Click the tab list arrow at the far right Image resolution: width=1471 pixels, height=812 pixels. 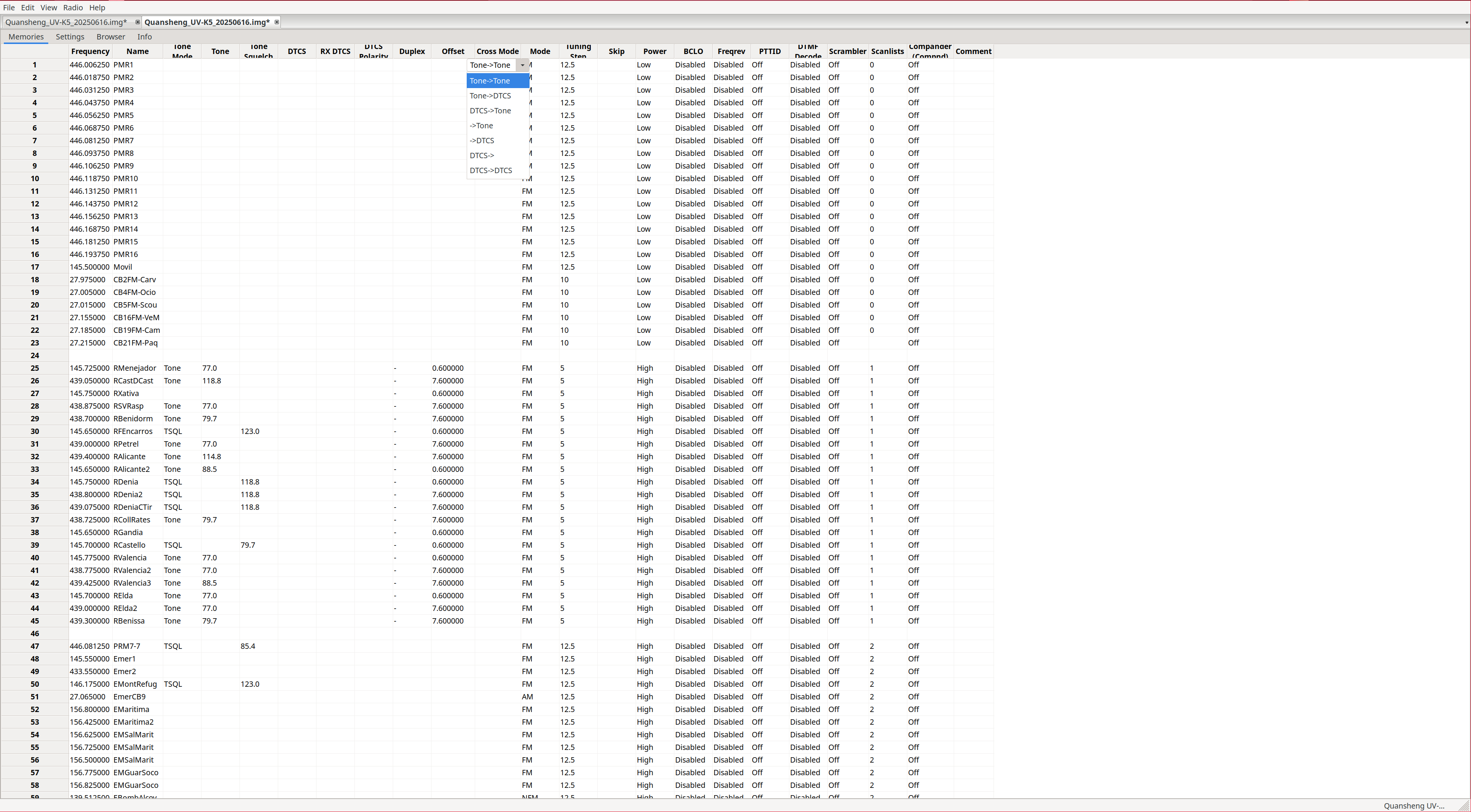[1466, 23]
